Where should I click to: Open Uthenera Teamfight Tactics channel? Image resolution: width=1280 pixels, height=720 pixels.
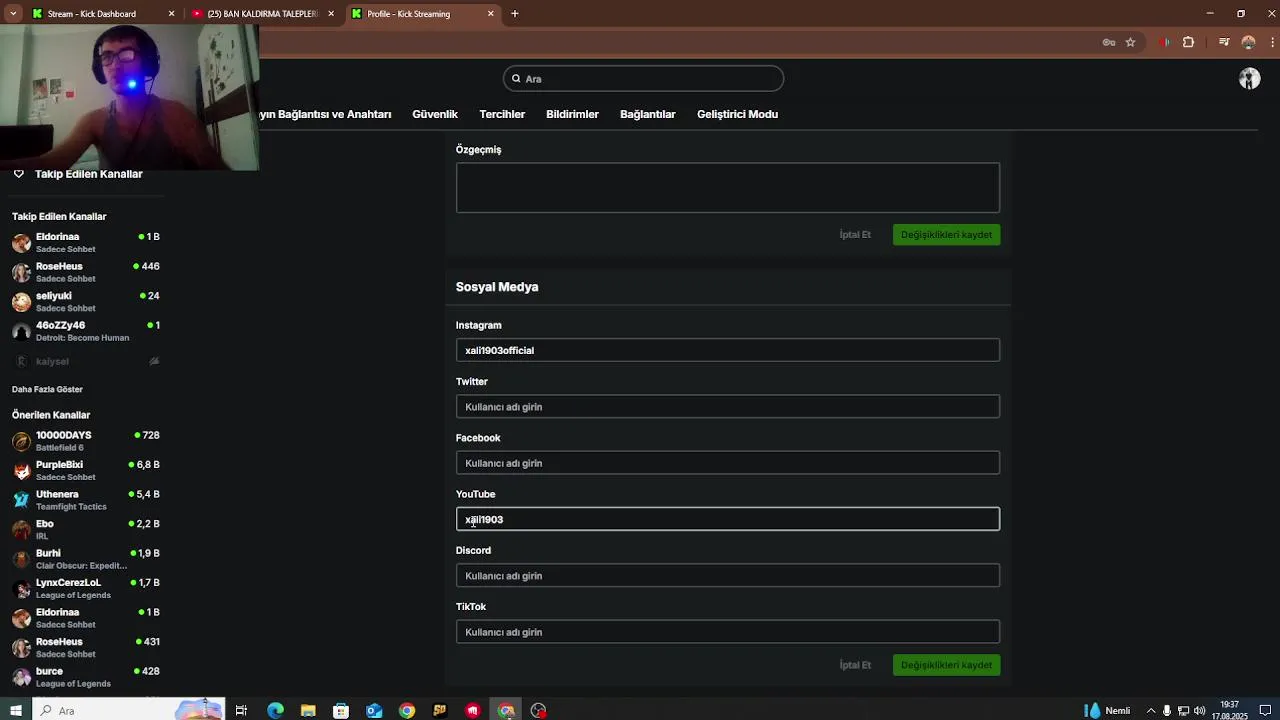point(85,500)
